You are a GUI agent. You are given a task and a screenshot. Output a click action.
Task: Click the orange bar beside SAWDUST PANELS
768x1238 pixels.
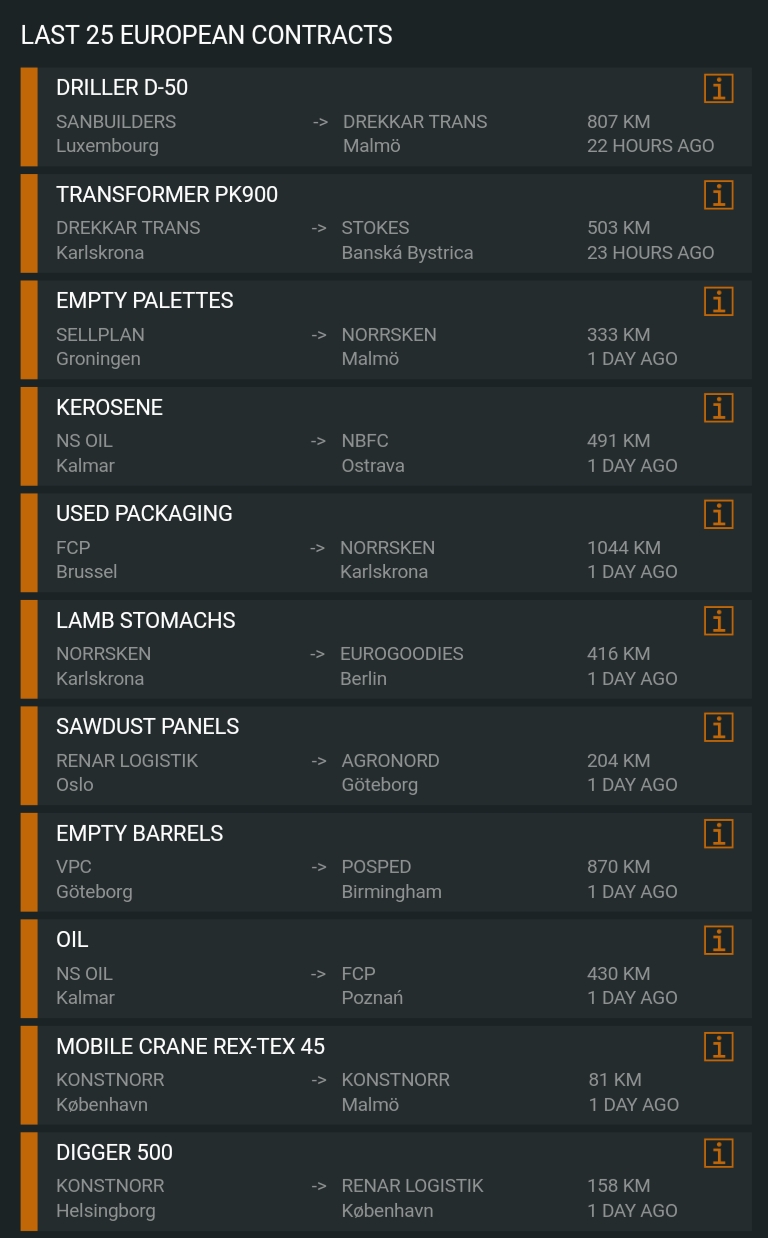coord(29,756)
